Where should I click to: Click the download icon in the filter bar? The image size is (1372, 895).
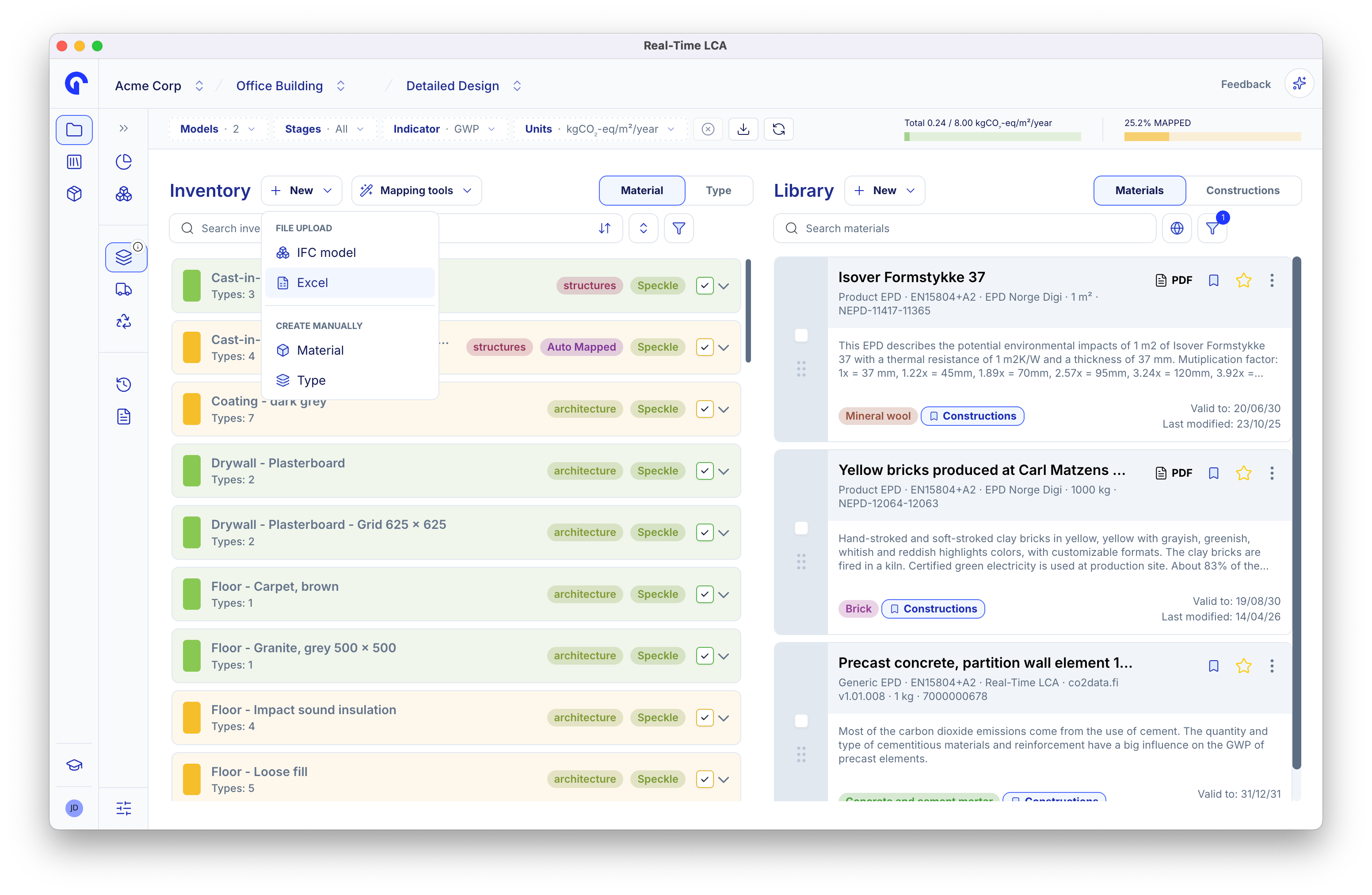(743, 129)
